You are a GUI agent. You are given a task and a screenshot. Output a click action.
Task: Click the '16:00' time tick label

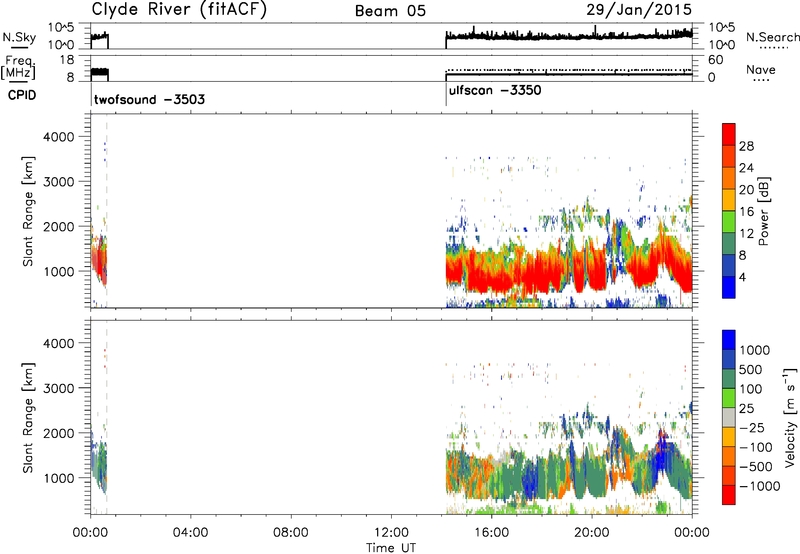[491, 533]
